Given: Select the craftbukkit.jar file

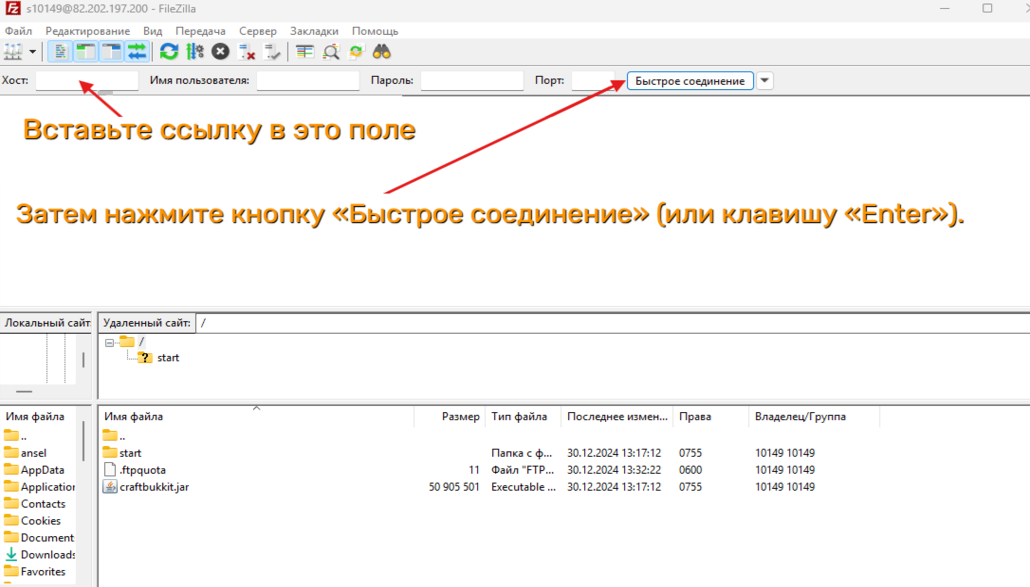Looking at the screenshot, I should tap(146, 487).
